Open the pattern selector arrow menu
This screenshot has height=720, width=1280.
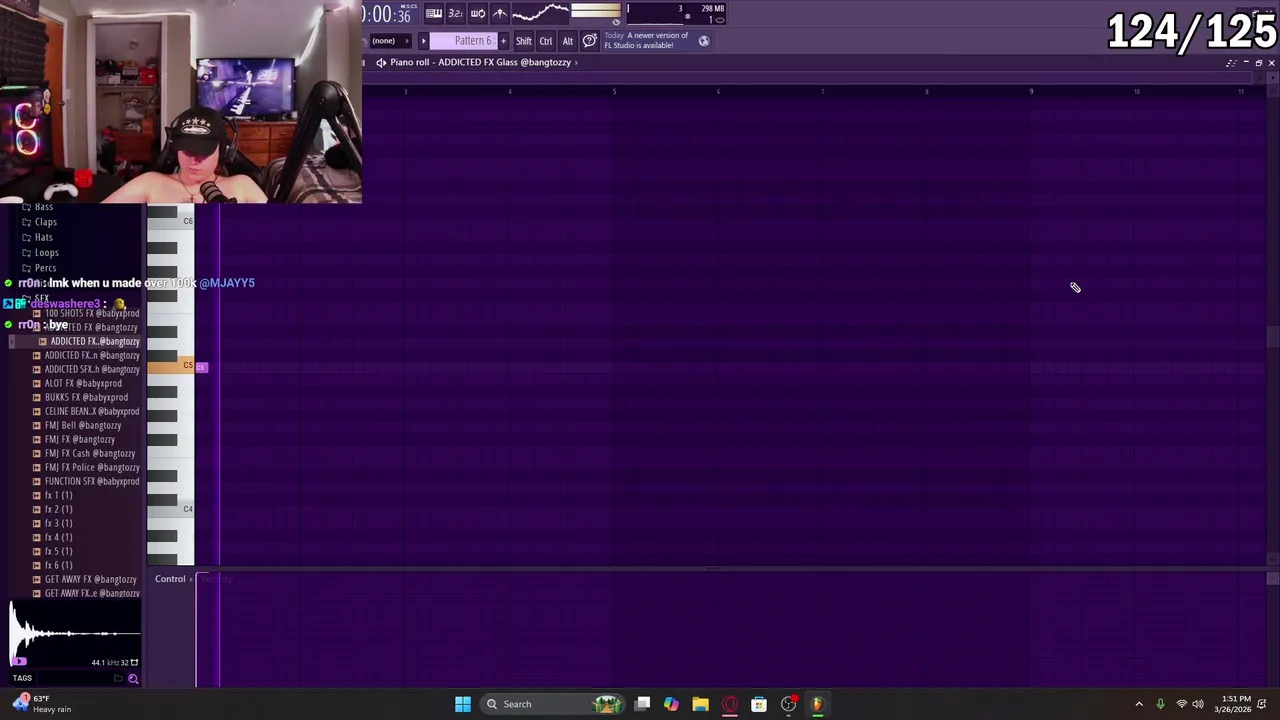pyautogui.click(x=423, y=41)
